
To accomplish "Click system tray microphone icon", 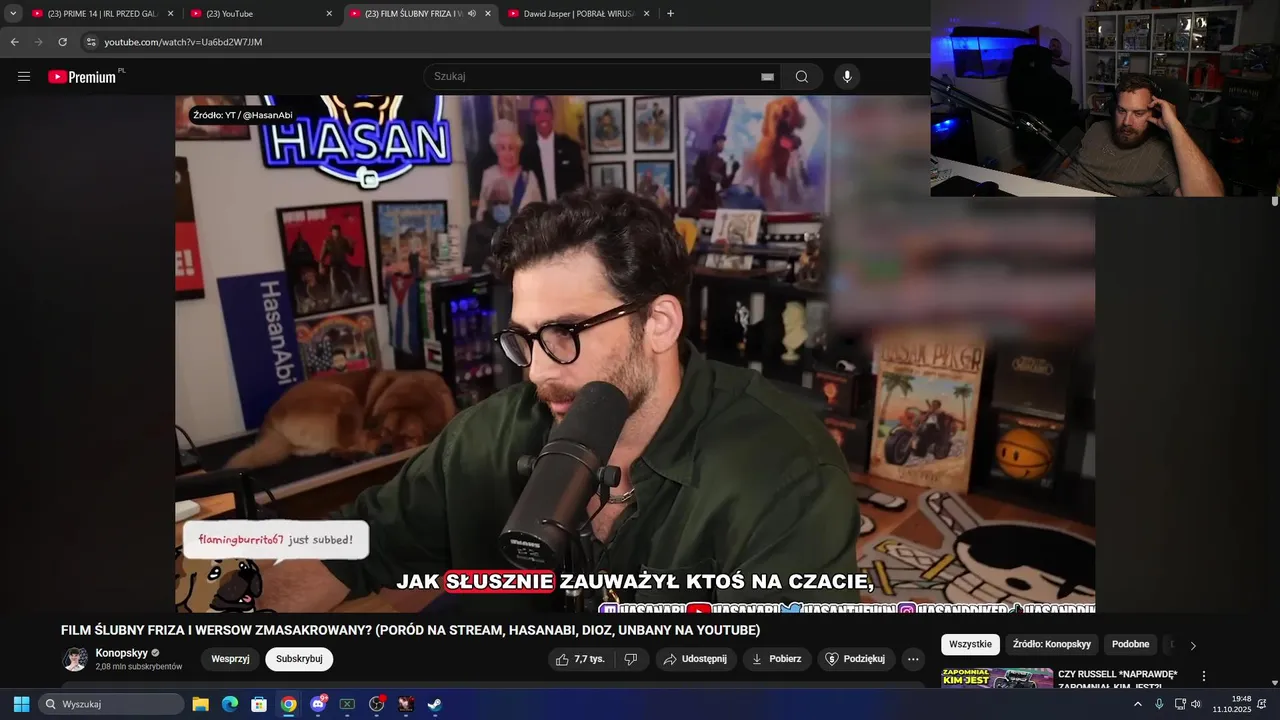I will [1159, 704].
